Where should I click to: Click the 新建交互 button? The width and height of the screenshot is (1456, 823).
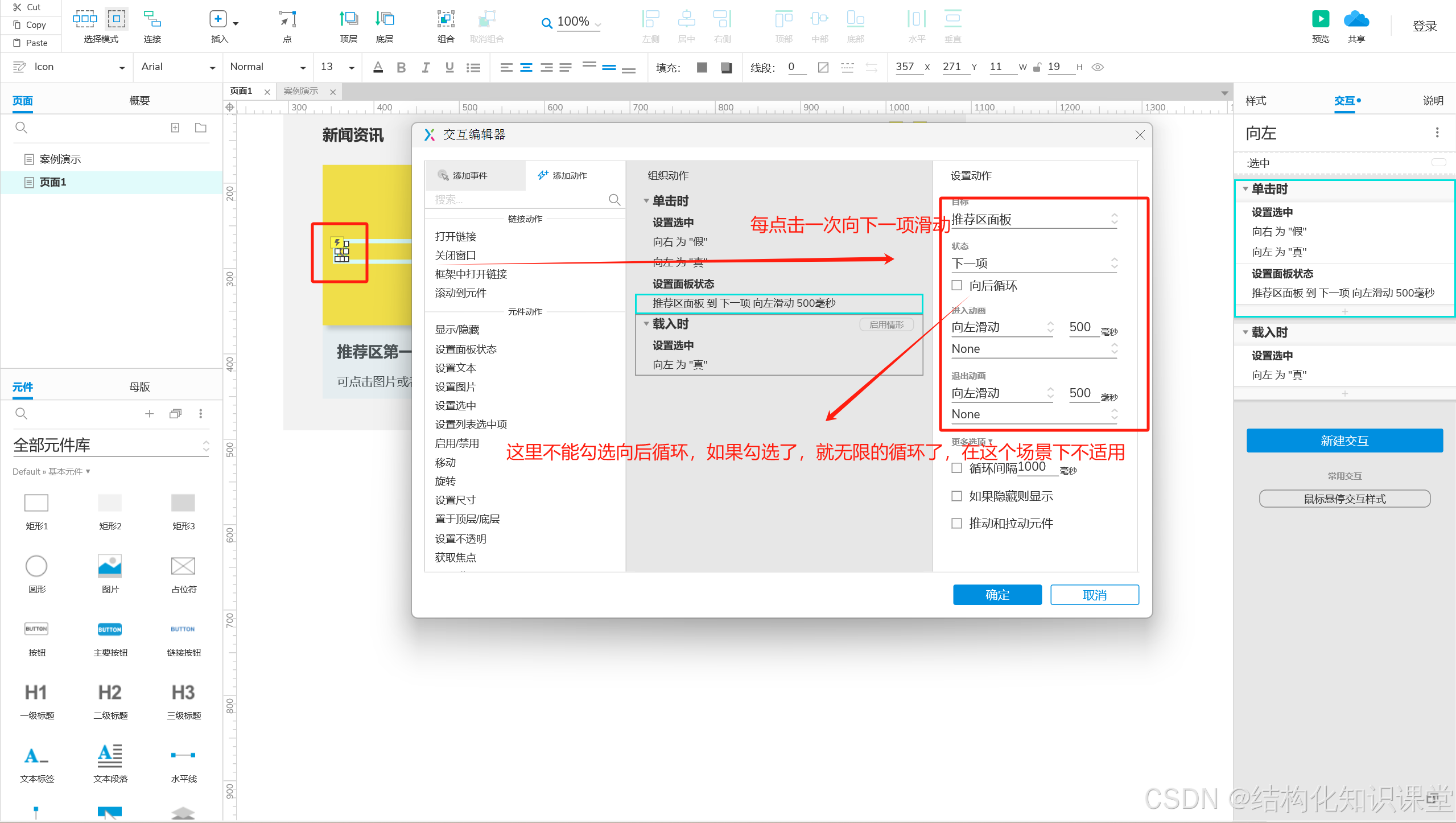[x=1344, y=441]
